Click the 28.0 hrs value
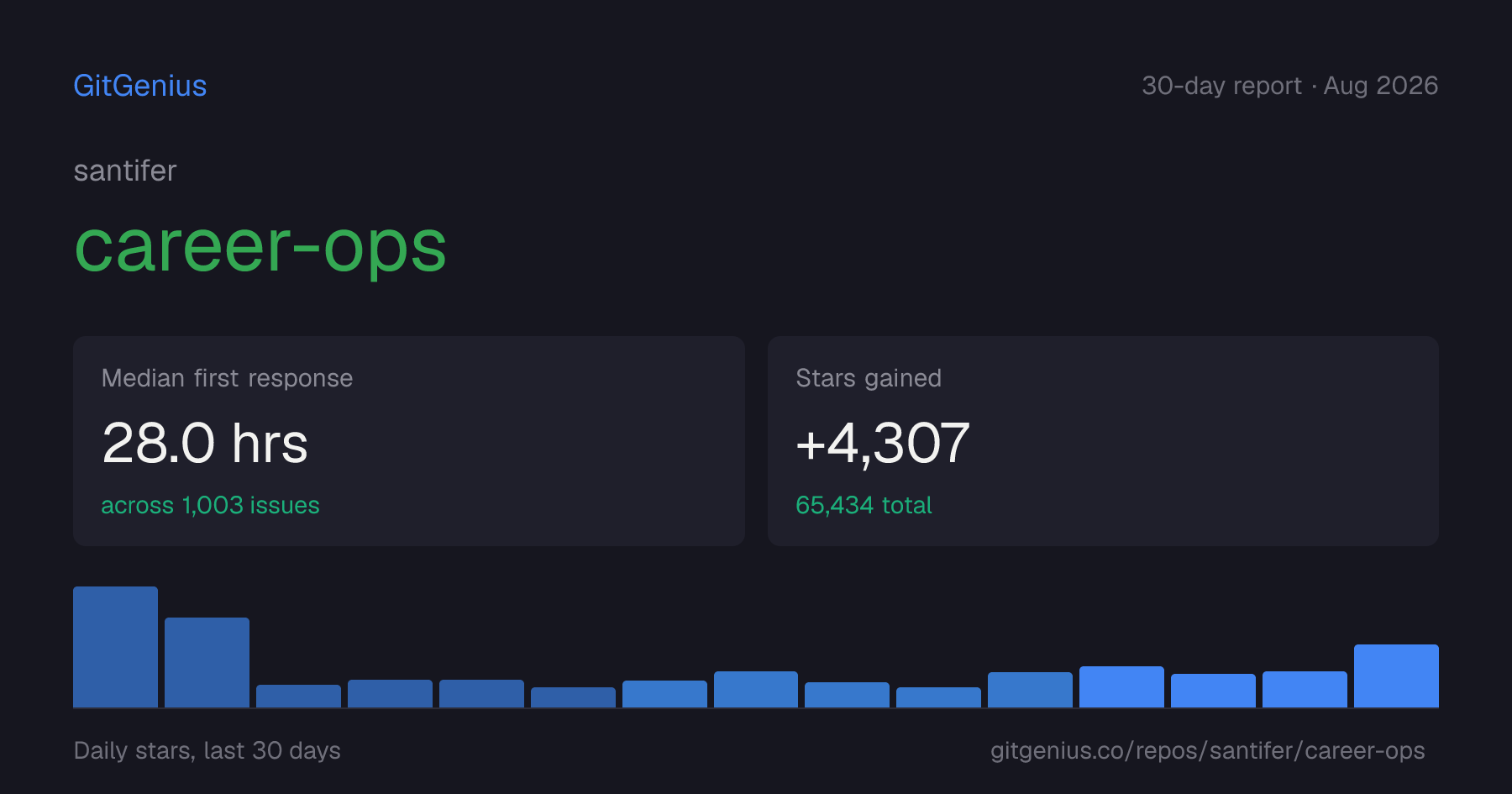This screenshot has height=794, width=1512. [205, 443]
